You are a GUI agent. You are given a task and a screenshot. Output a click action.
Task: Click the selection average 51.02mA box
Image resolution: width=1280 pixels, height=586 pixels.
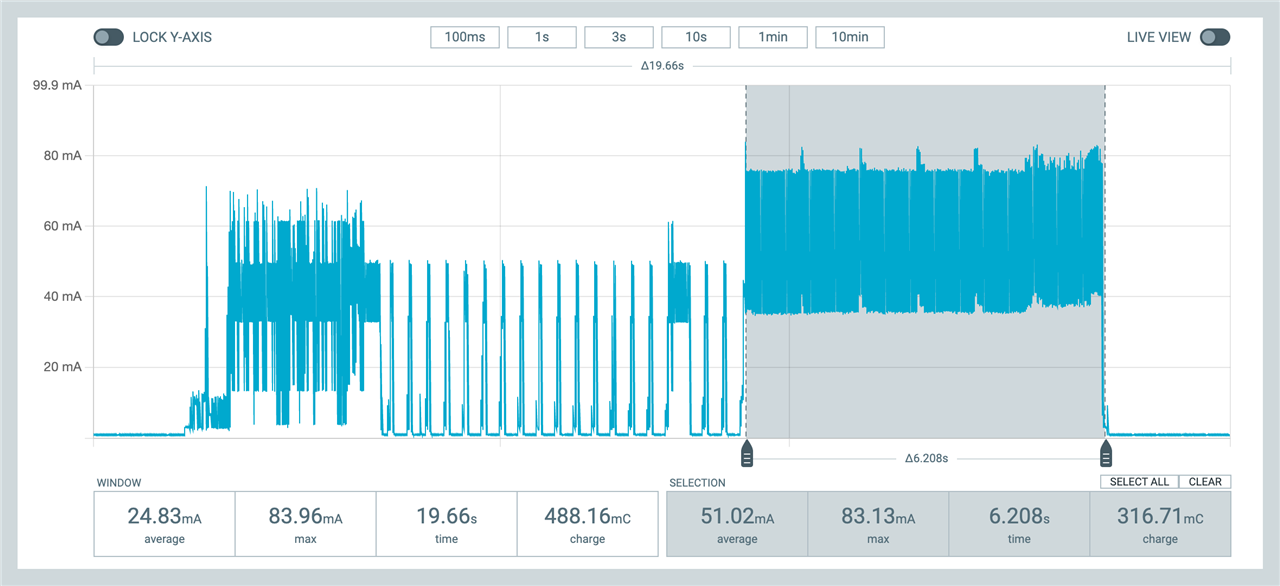pyautogui.click(x=737, y=524)
